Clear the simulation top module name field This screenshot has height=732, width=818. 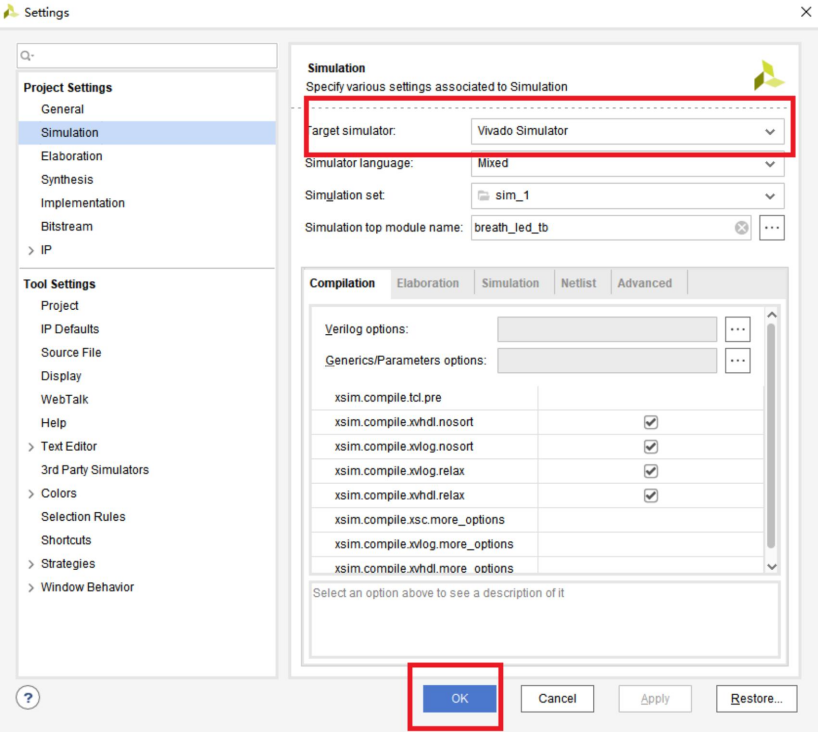point(742,228)
